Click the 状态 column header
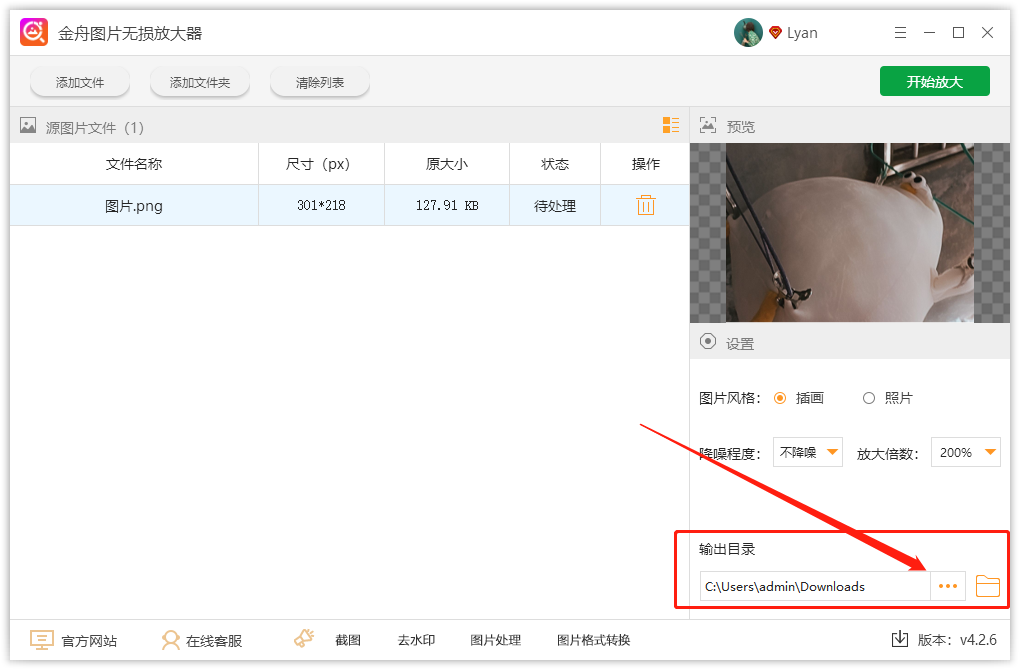The image size is (1020, 670). [x=555, y=164]
